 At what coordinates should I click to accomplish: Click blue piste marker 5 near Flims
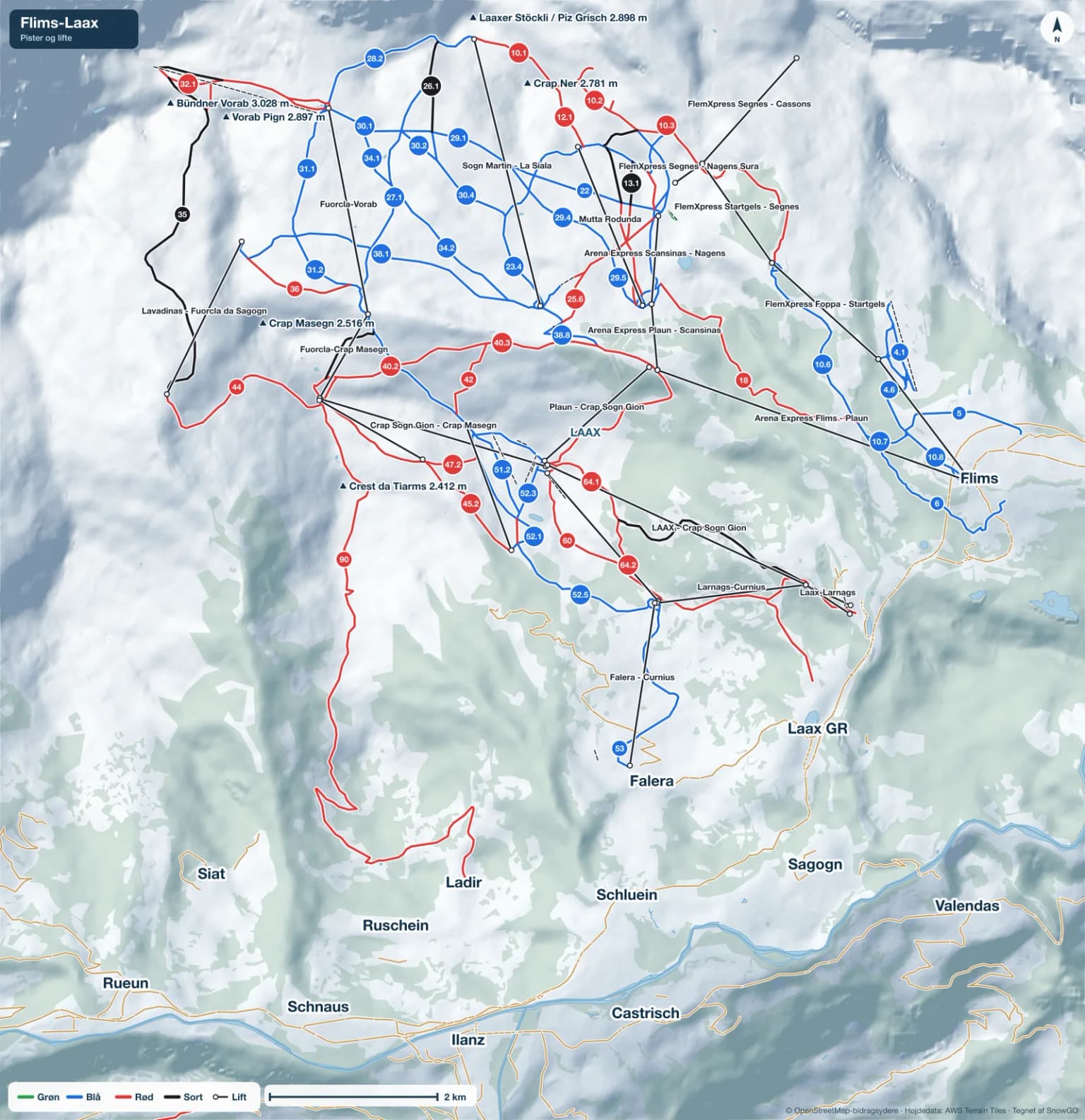point(959,413)
